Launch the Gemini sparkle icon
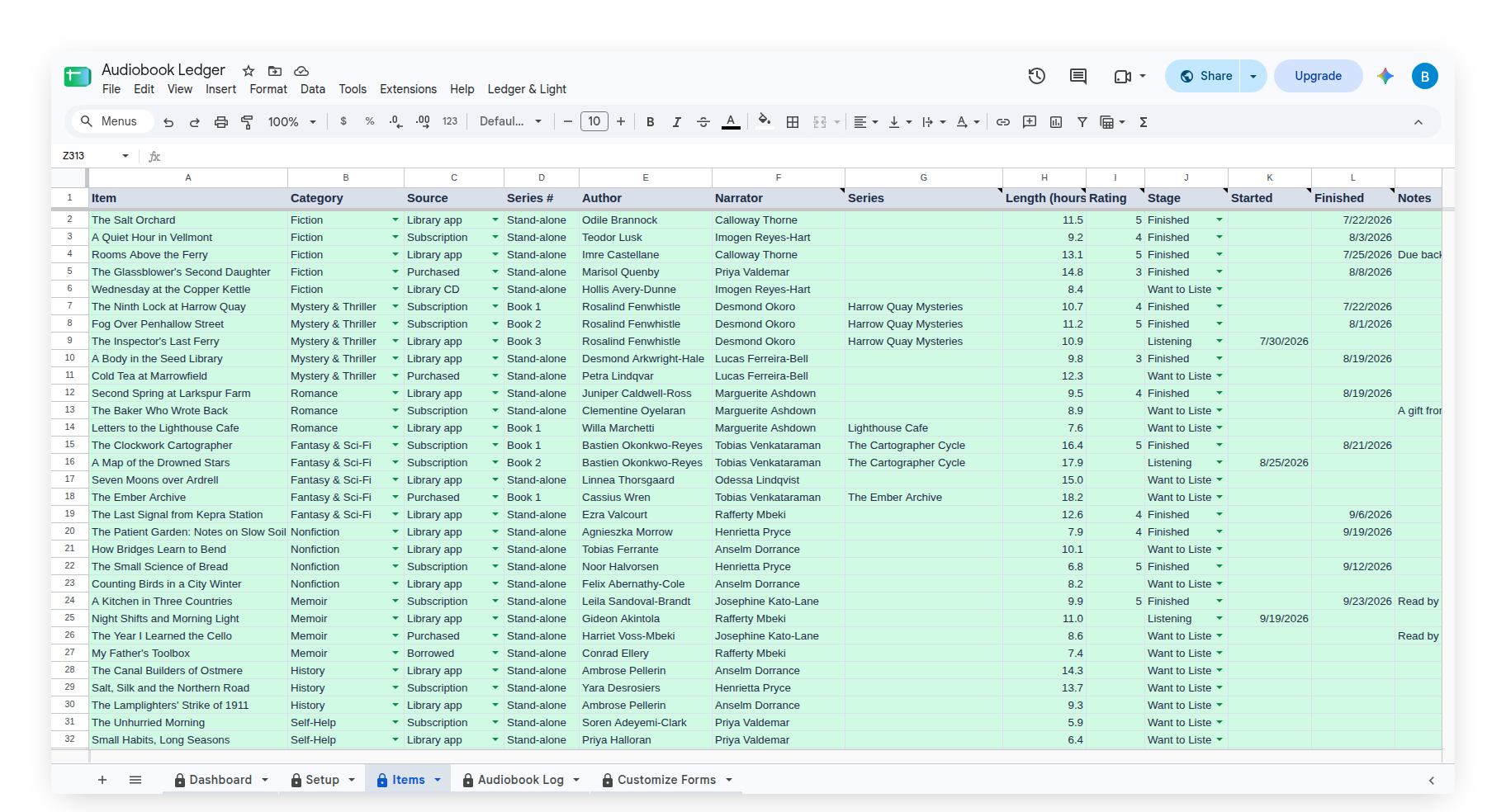Image resolution: width=1506 pixels, height=812 pixels. [1385, 76]
